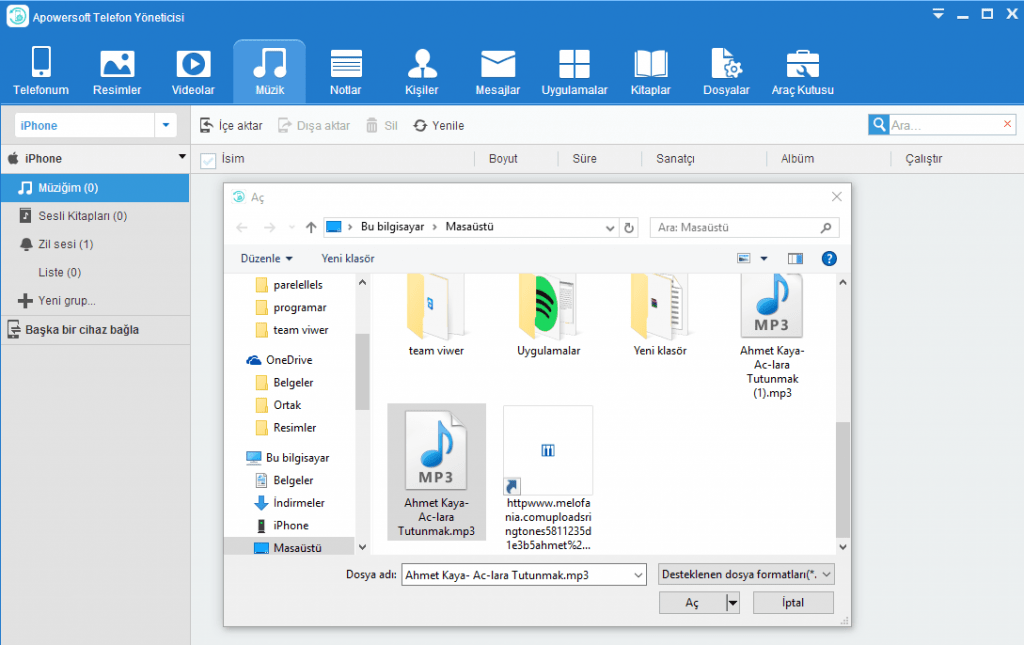
Task: Open the Düzenle dropdown menu
Action: tap(267, 258)
